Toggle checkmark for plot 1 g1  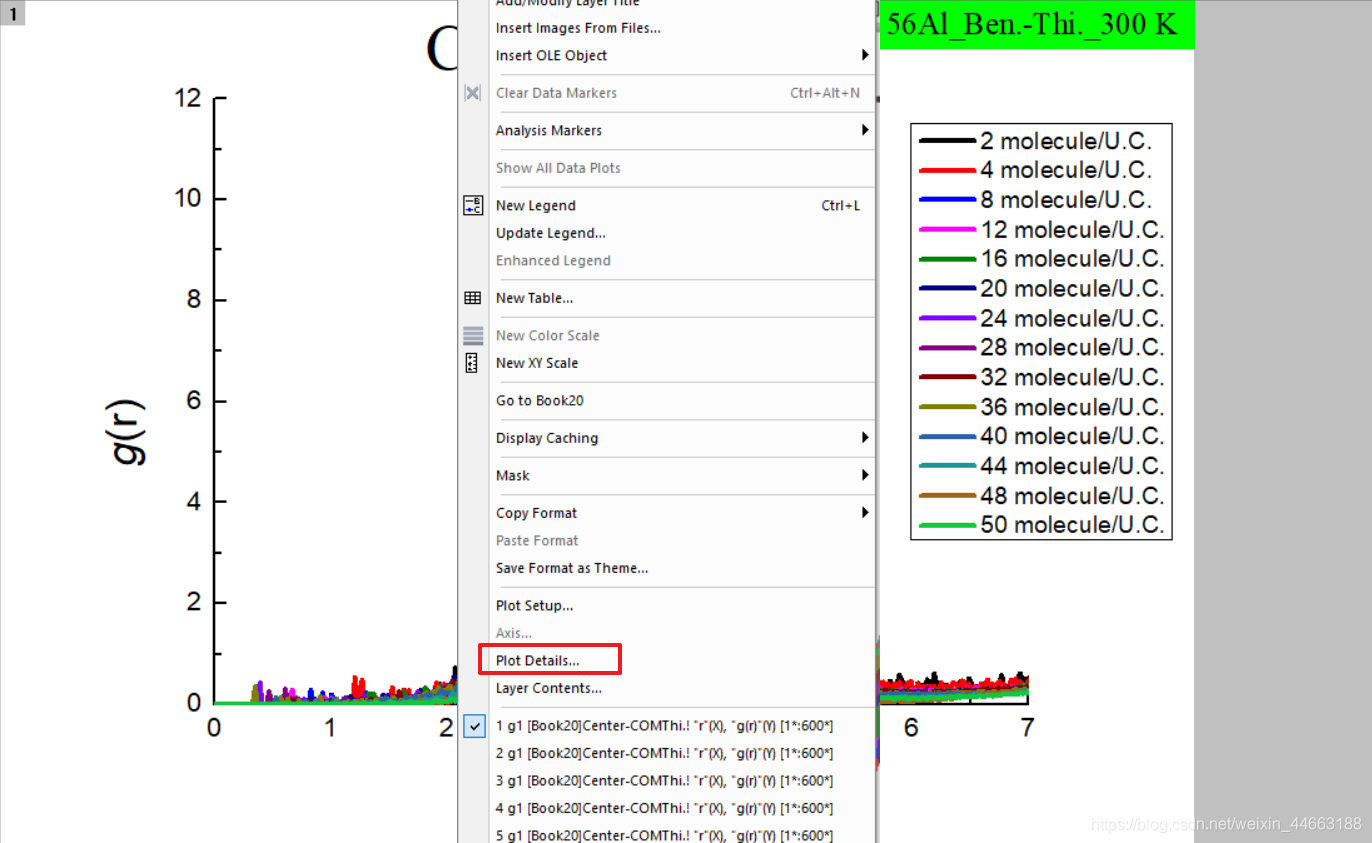pyautogui.click(x=475, y=726)
